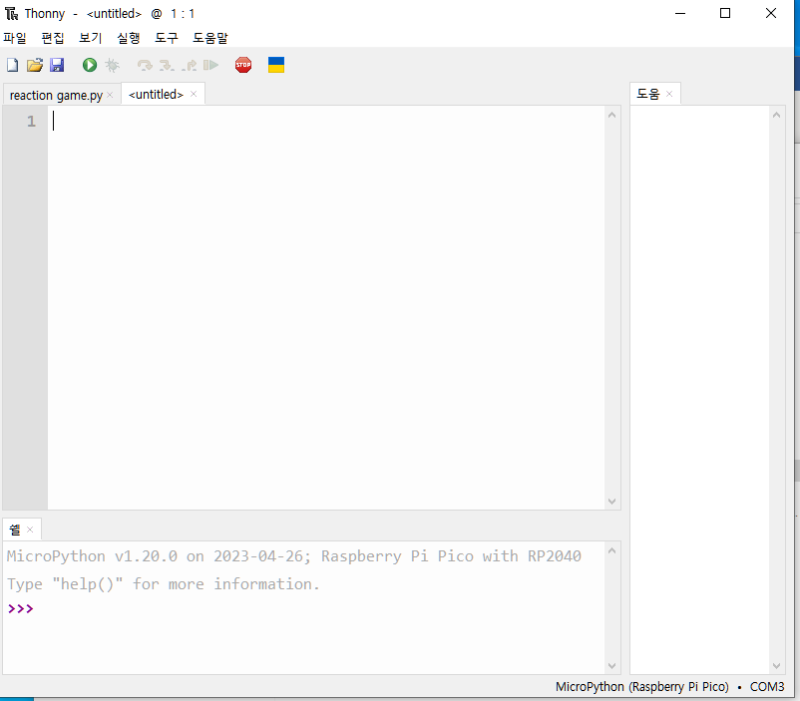Image resolution: width=800 pixels, height=701 pixels.
Task: Open the MicroPython (Raspberry Pi Pico) interpreter selector
Action: (x=642, y=687)
